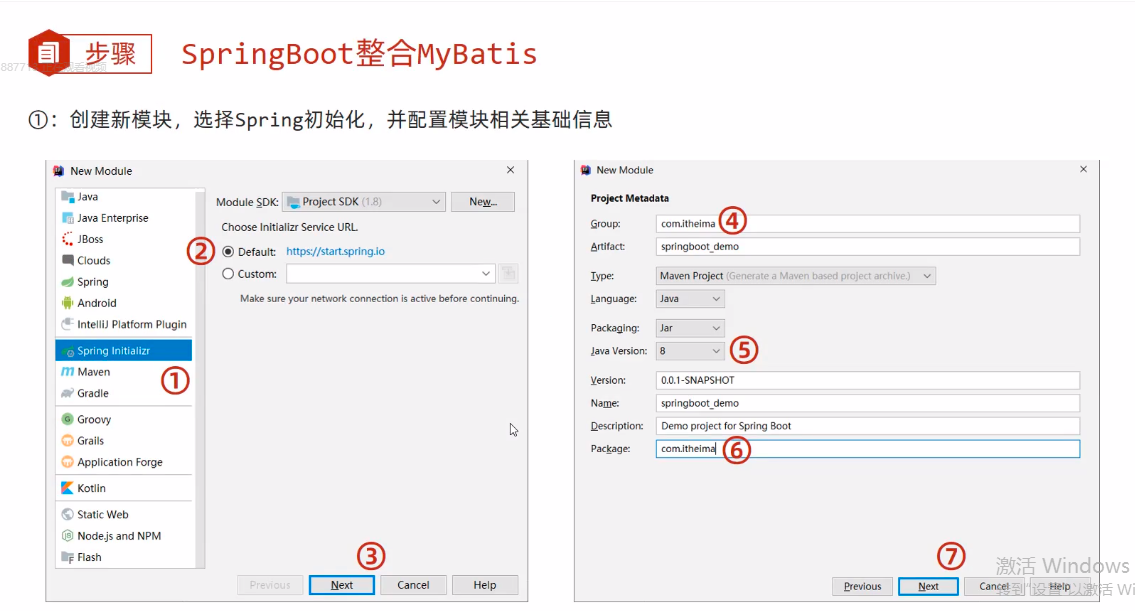Click the Name field with springboot_demo
Viewport: 1135px width, 611px height.
(868, 403)
